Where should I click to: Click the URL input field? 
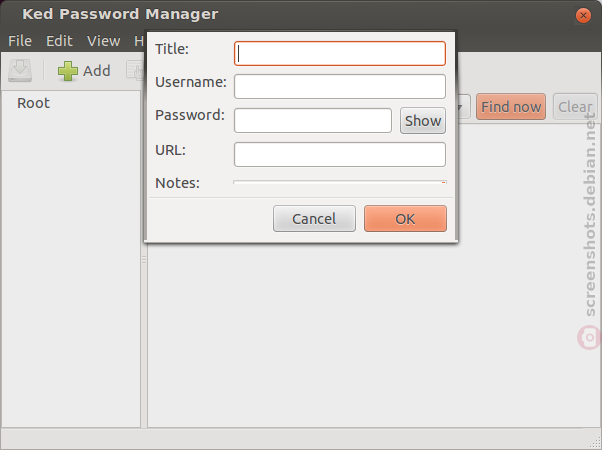coord(340,154)
